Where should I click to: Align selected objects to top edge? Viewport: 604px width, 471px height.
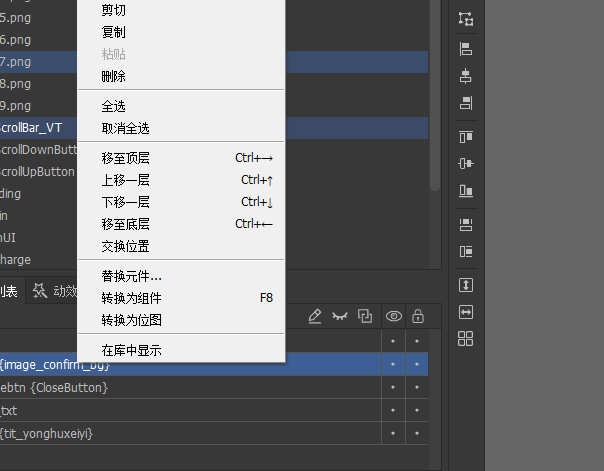click(466, 137)
